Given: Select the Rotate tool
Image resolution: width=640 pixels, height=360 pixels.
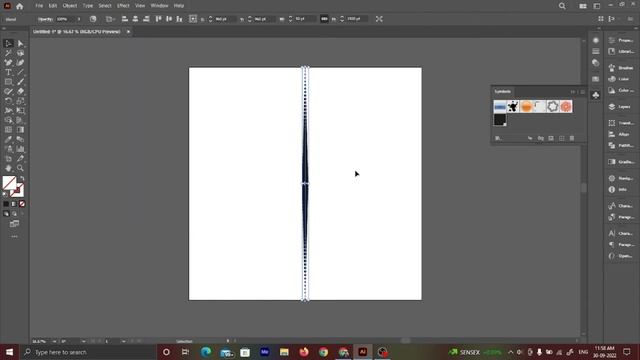Looking at the screenshot, I should (8, 101).
